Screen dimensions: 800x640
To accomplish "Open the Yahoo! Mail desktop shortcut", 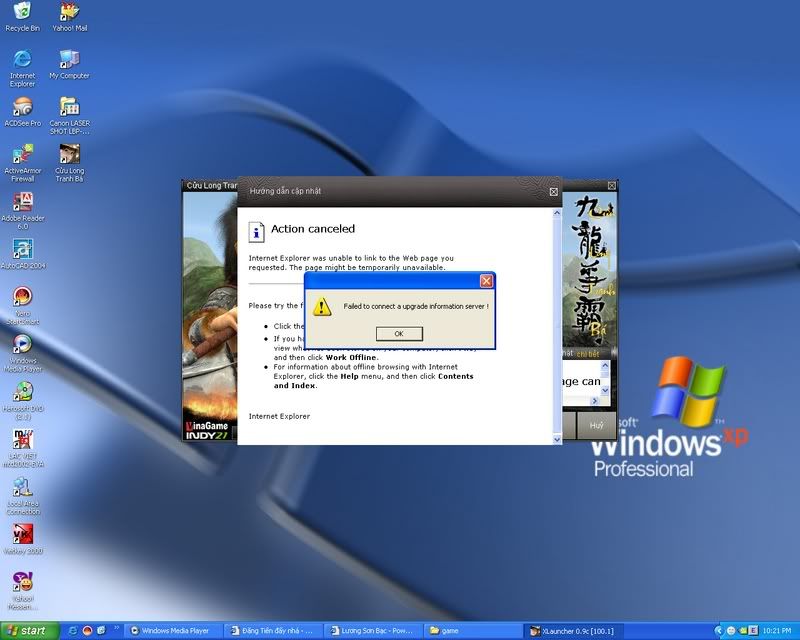I will pos(69,17).
